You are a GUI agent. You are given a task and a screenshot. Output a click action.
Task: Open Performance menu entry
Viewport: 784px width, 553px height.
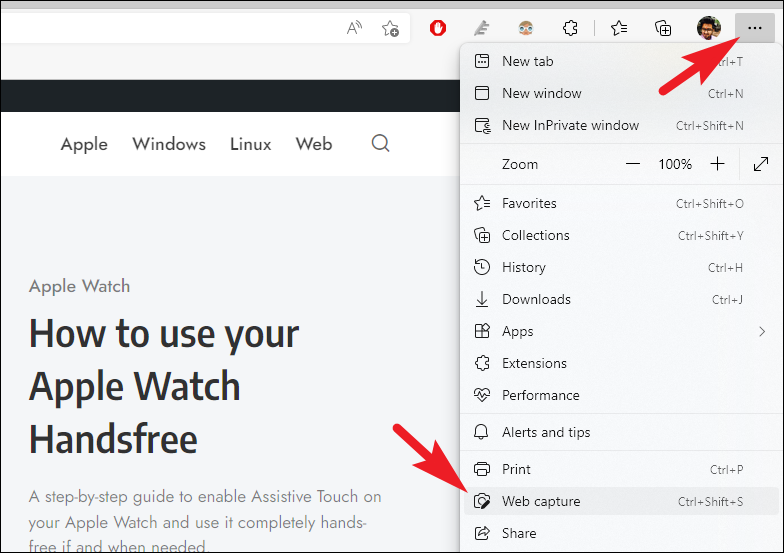(621, 396)
